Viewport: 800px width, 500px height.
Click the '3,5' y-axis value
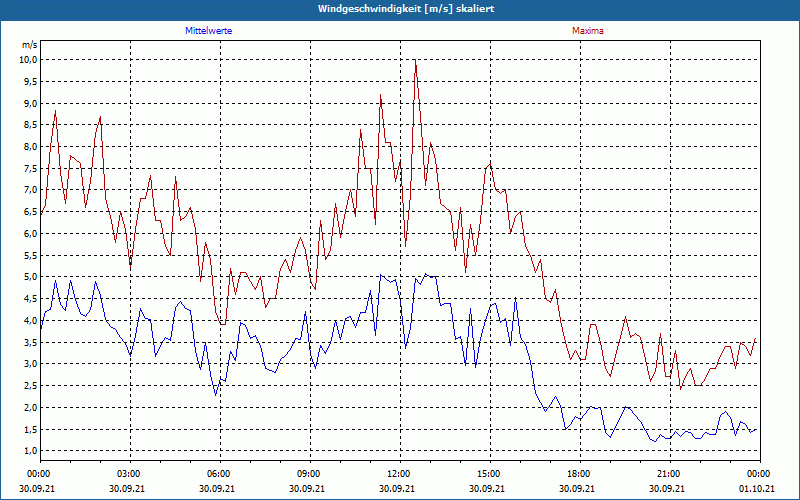pyautogui.click(x=31, y=342)
